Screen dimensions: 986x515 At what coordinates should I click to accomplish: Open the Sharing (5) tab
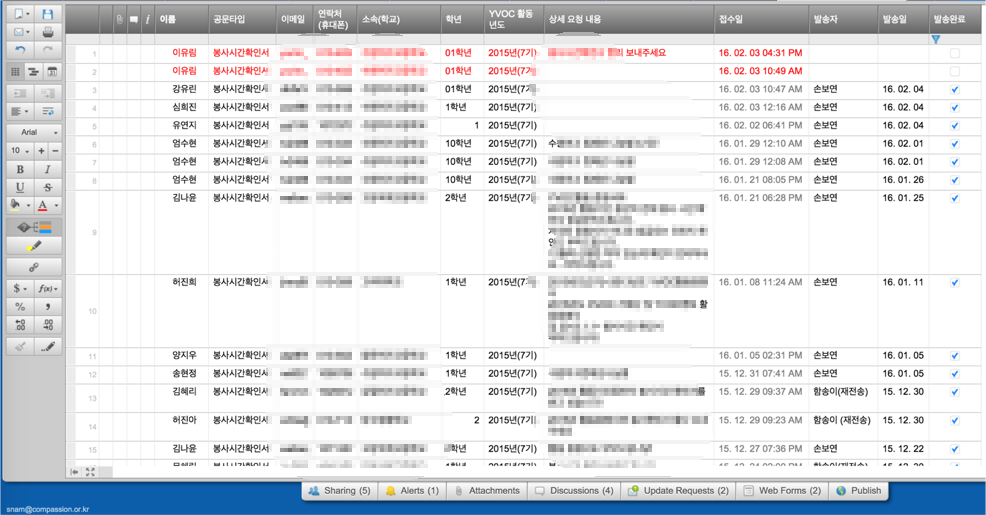340,491
